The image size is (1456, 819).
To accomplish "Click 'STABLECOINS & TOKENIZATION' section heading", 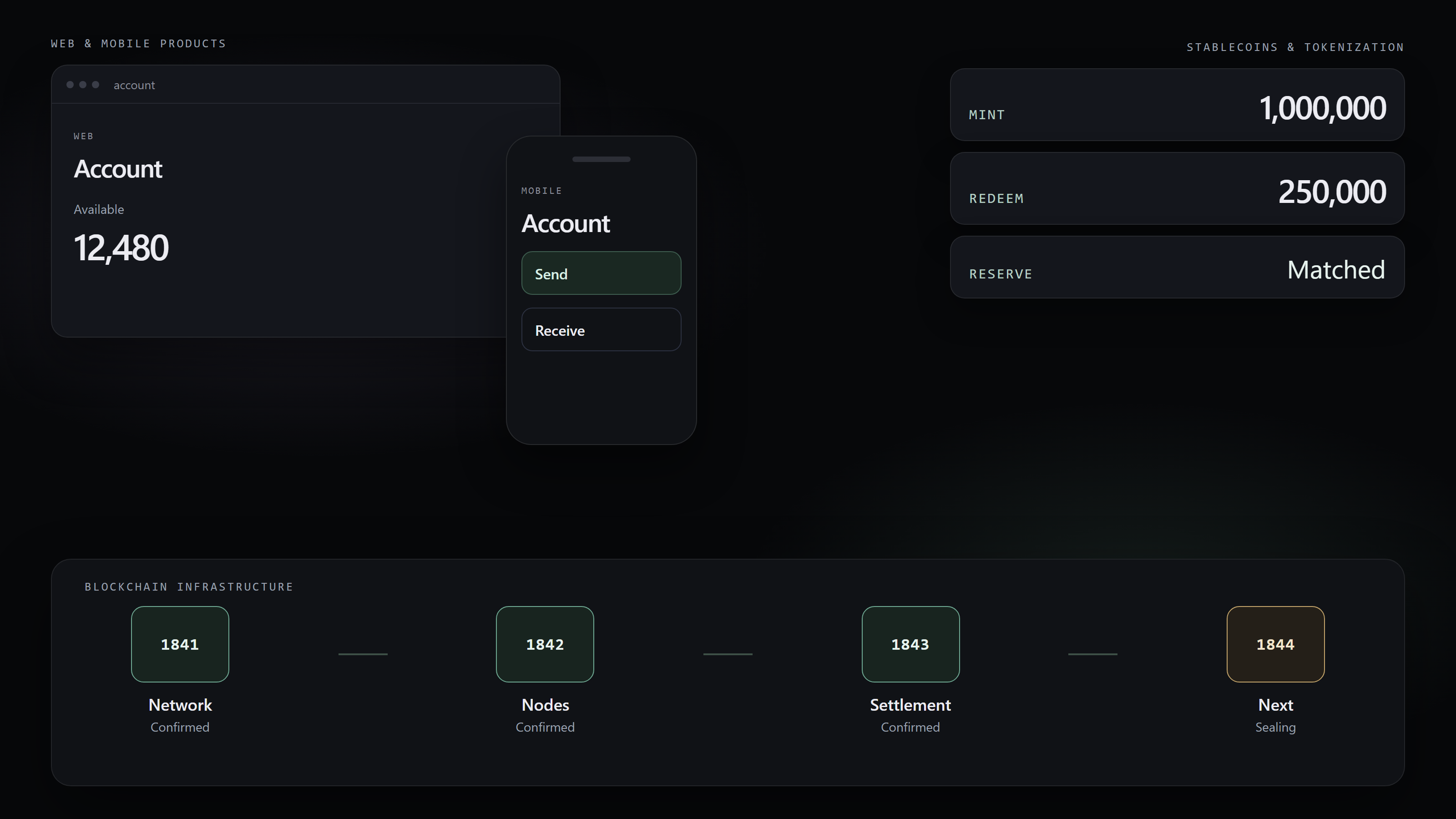I will 1295,47.
